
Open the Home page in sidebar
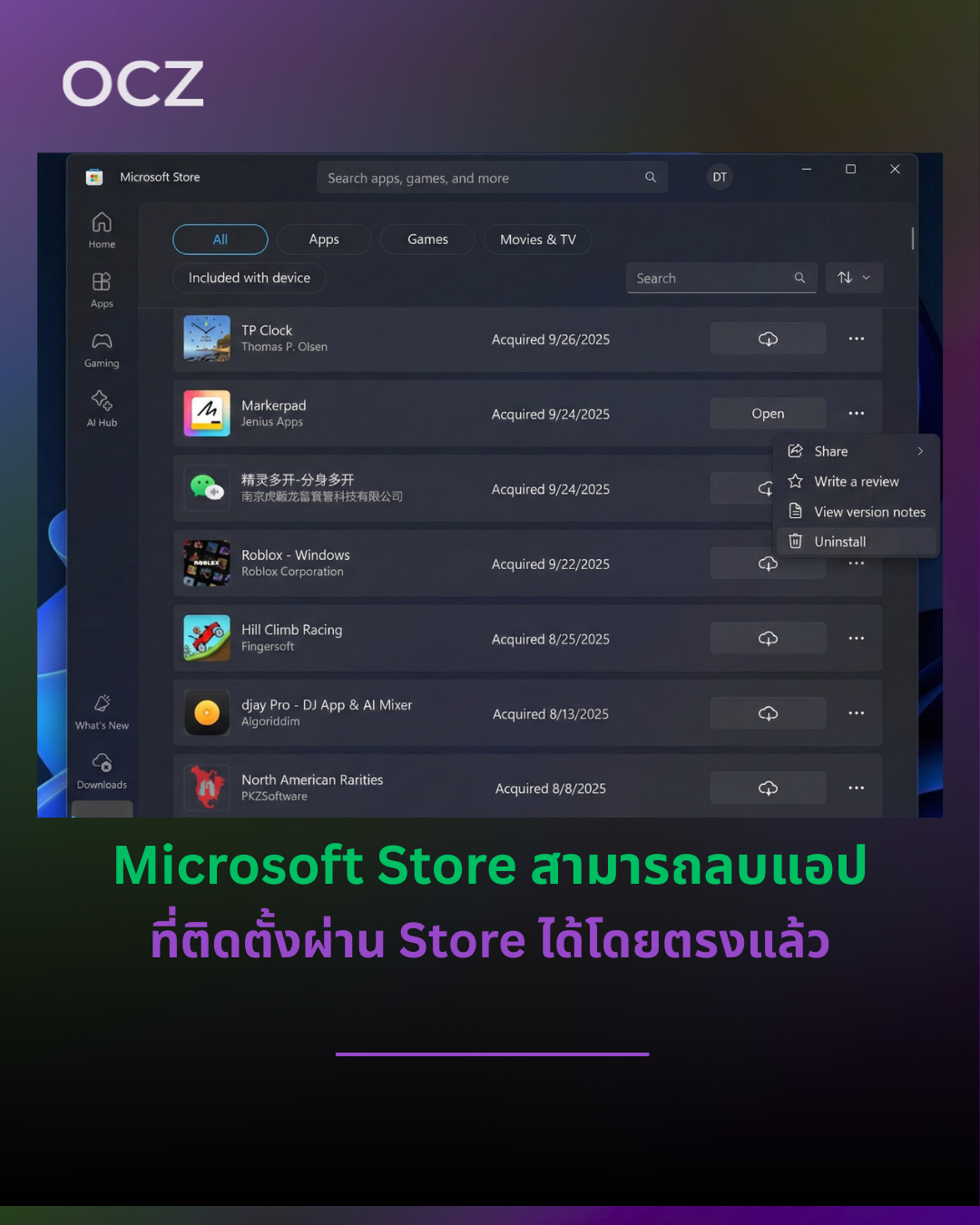[102, 230]
